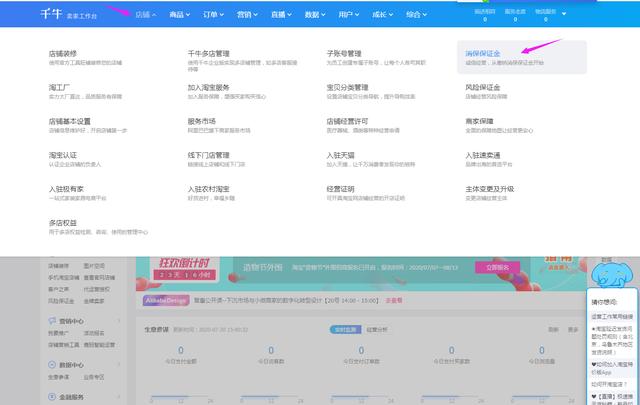
Task: Open 千牛多店管理 menu entry
Action: click(x=209, y=53)
